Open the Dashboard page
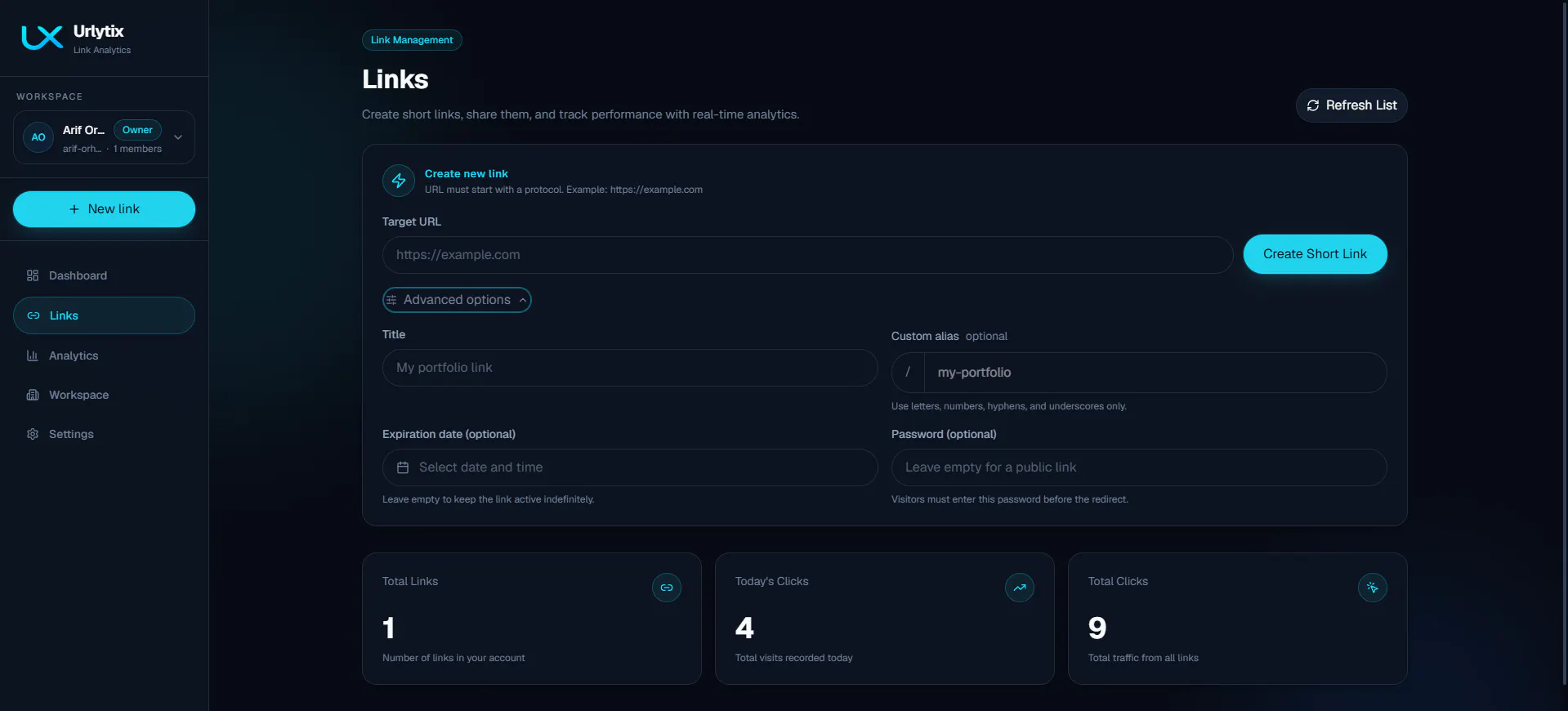Viewport: 1568px width, 711px height. coord(104,275)
